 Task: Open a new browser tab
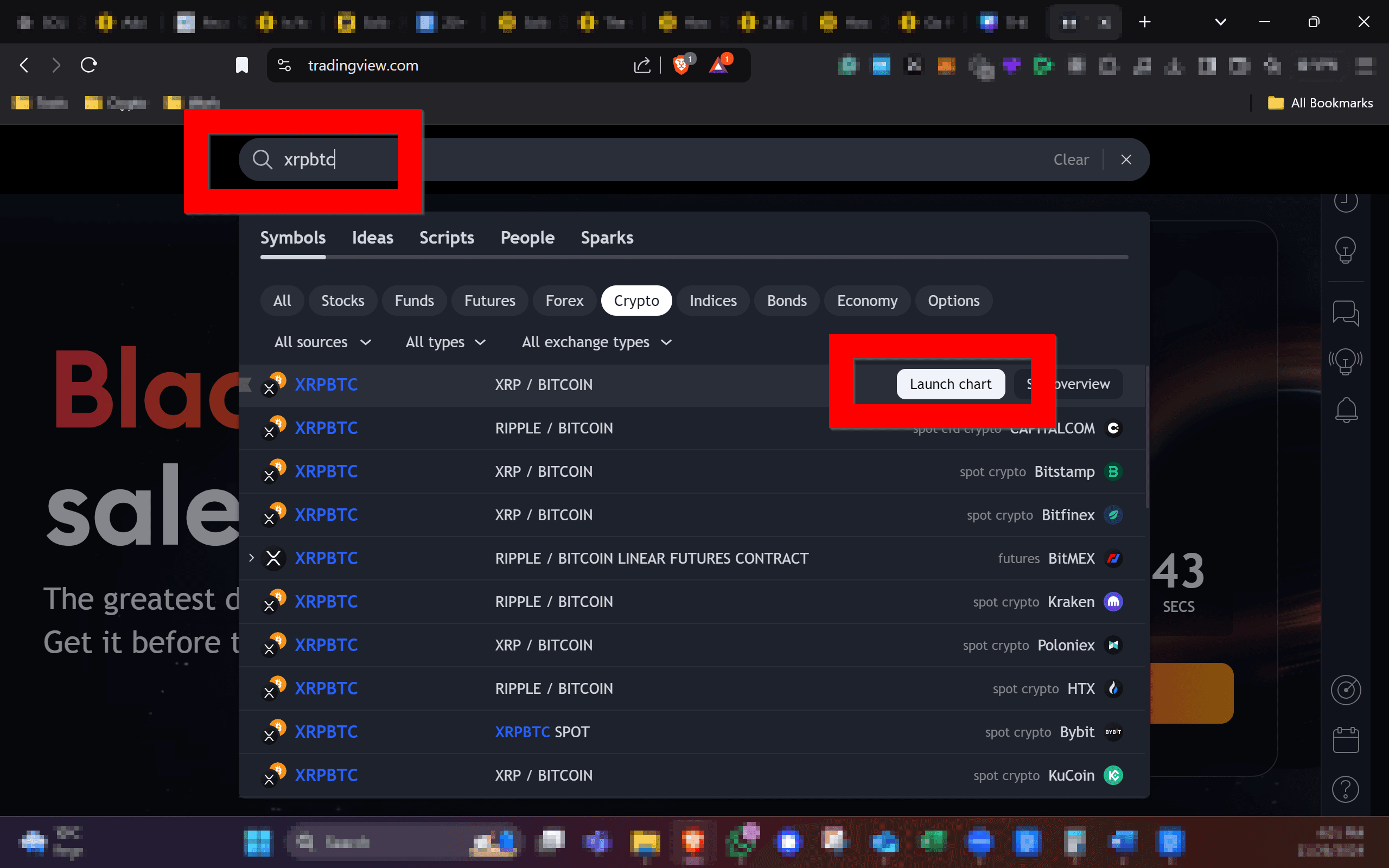(x=1144, y=22)
